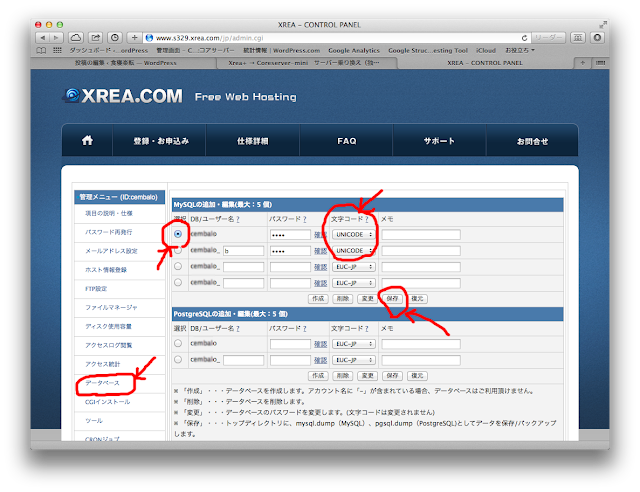640x492 pixels.
Task: Click MySQL 変更 change button
Action: coord(367,298)
